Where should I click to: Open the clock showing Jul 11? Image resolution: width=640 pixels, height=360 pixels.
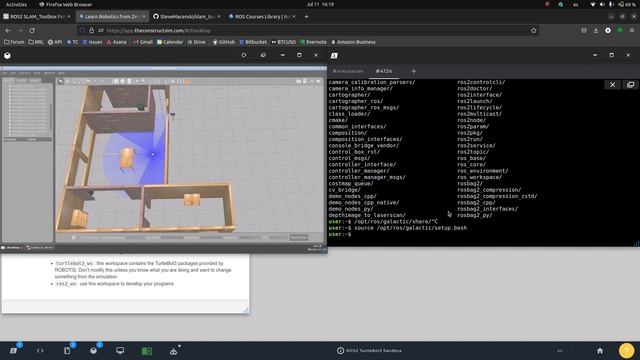pyautogui.click(x=320, y=4)
